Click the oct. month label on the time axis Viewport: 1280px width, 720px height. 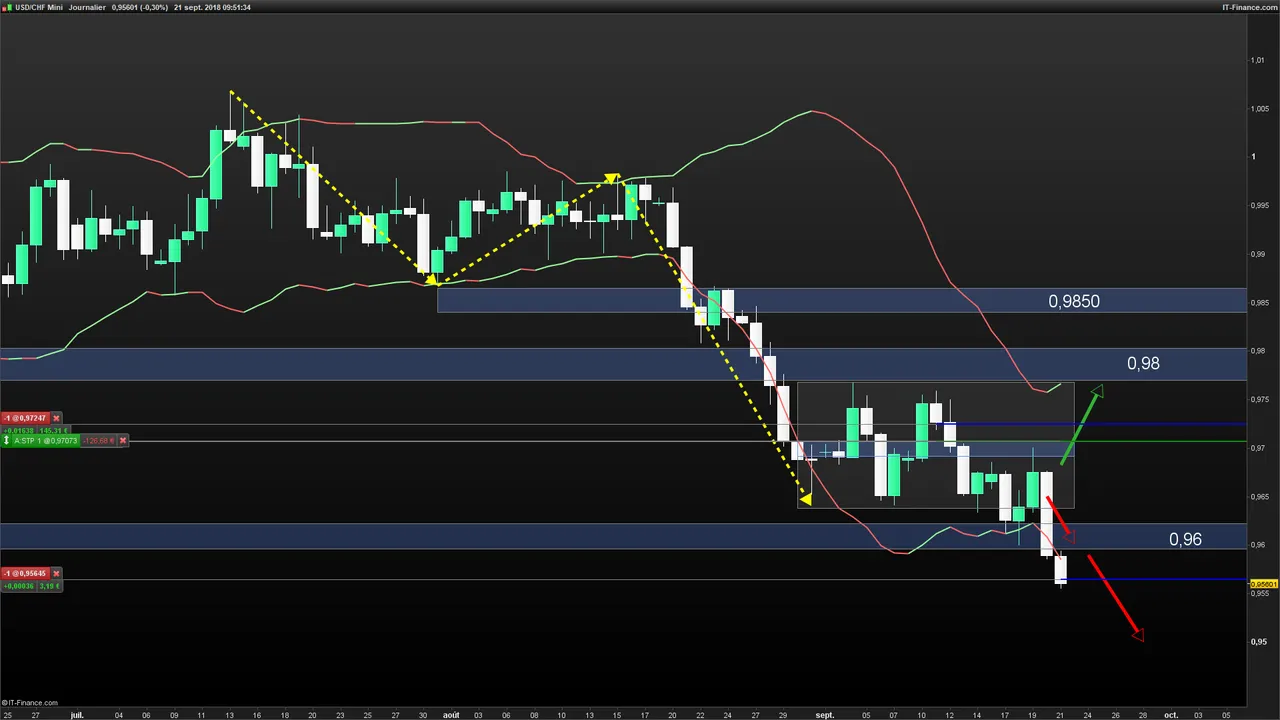coord(1171,715)
